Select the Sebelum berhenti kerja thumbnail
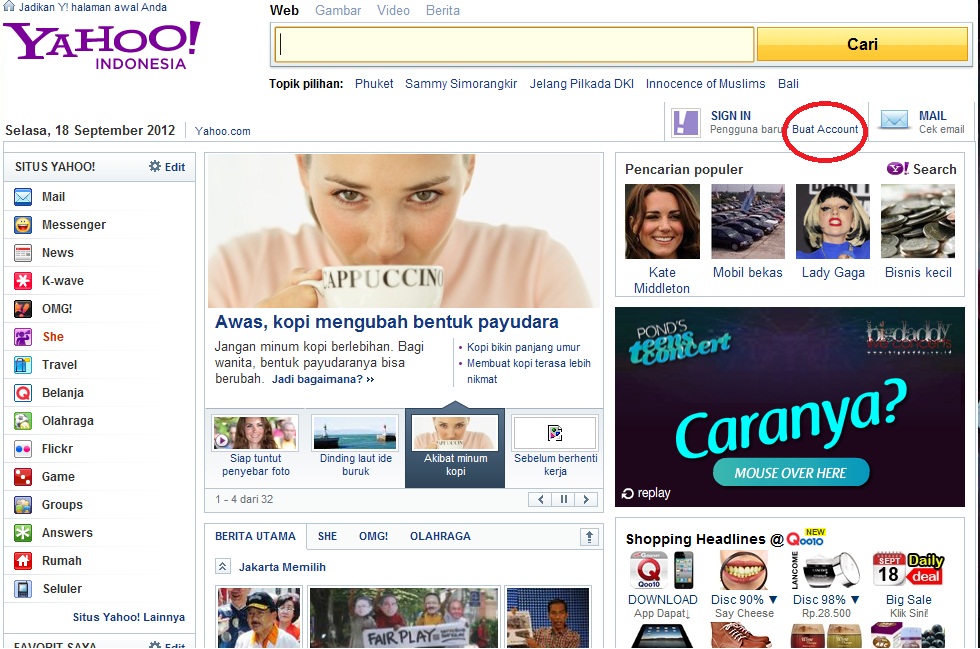 [x=554, y=433]
